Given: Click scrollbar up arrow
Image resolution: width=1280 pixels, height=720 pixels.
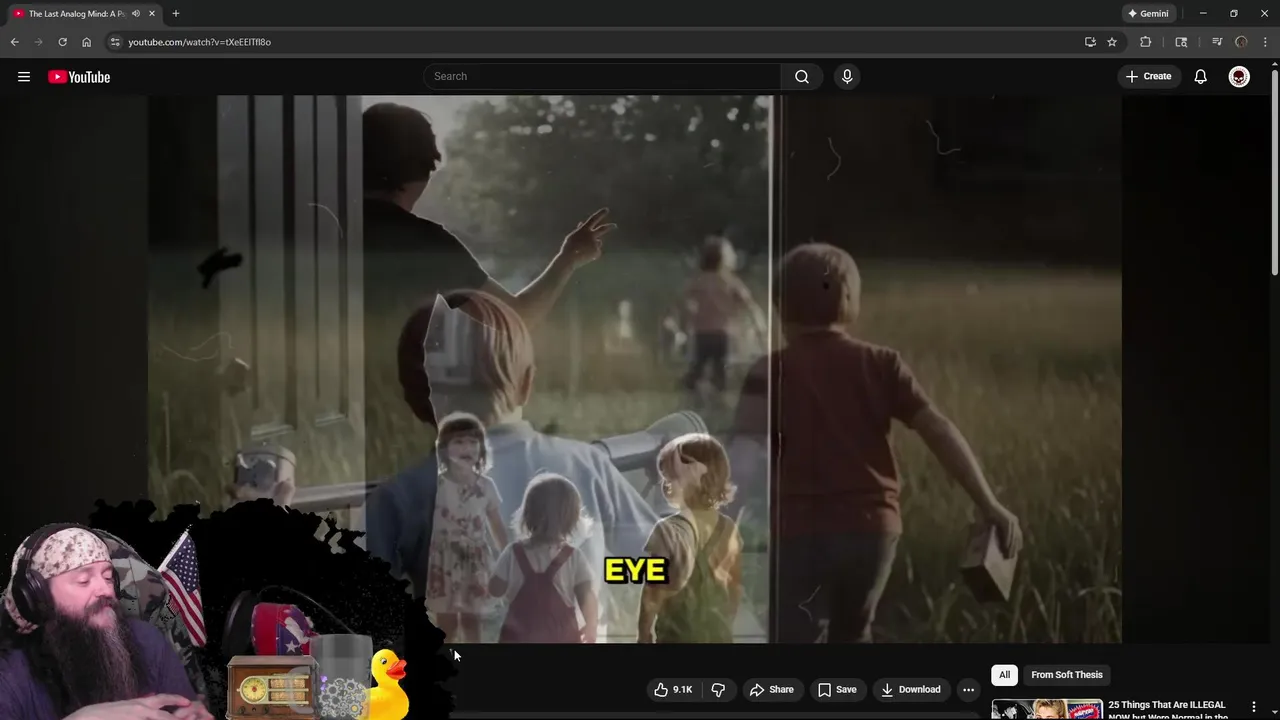Looking at the screenshot, I should click(1274, 63).
